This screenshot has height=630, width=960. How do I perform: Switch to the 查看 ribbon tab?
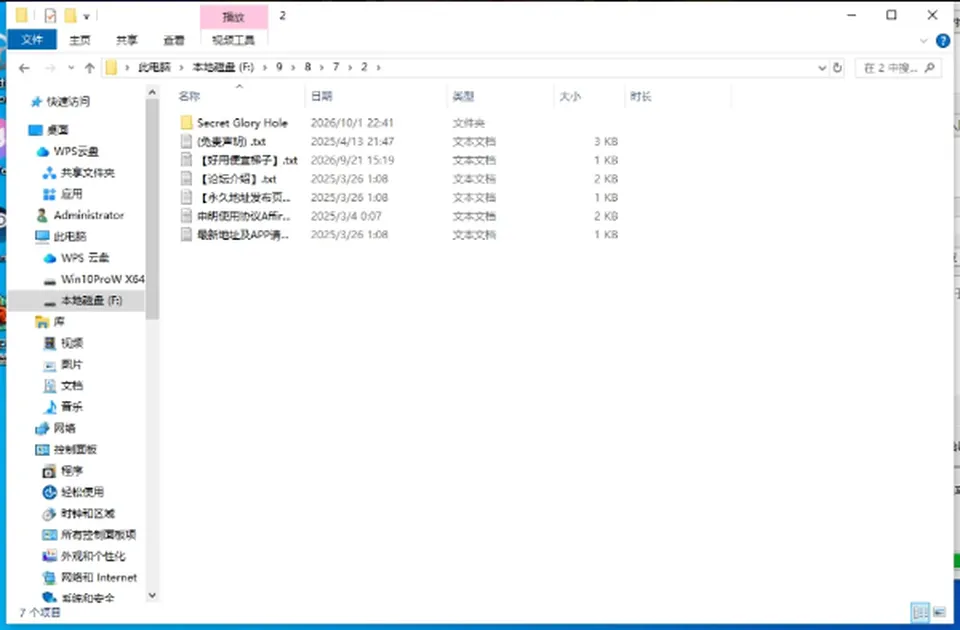(x=174, y=40)
